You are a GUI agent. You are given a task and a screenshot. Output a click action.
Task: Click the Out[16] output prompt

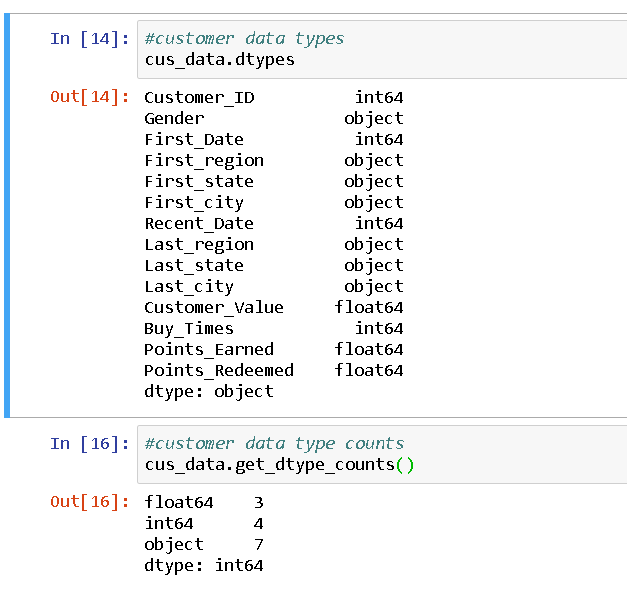pyautogui.click(x=90, y=502)
